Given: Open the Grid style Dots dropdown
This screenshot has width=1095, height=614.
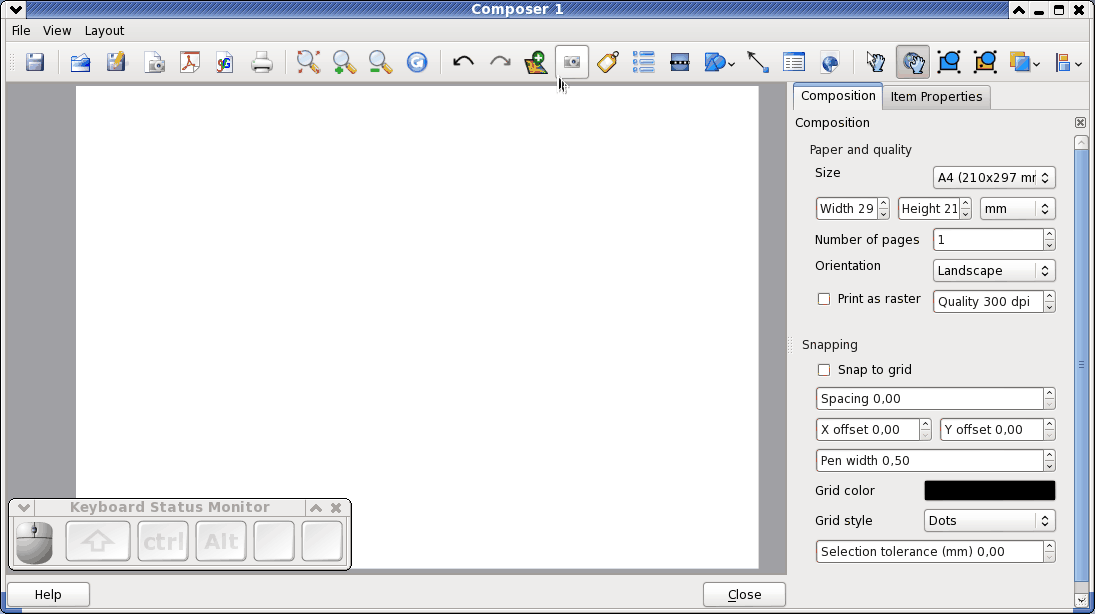Looking at the screenshot, I should [990, 521].
